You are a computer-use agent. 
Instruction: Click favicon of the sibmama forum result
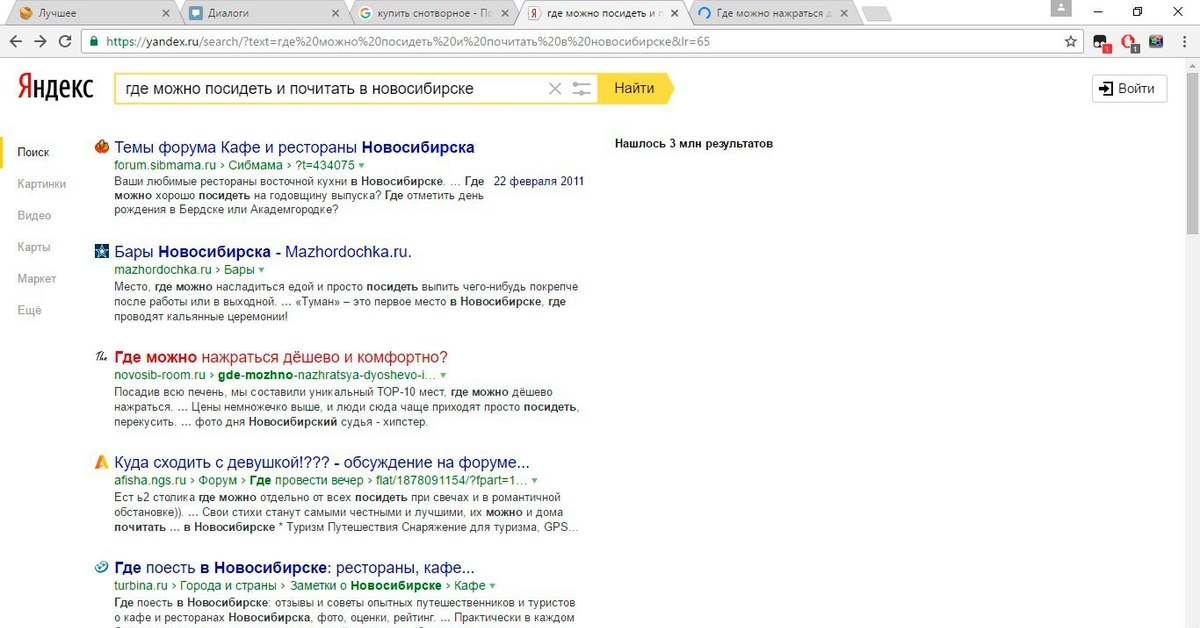tap(102, 147)
